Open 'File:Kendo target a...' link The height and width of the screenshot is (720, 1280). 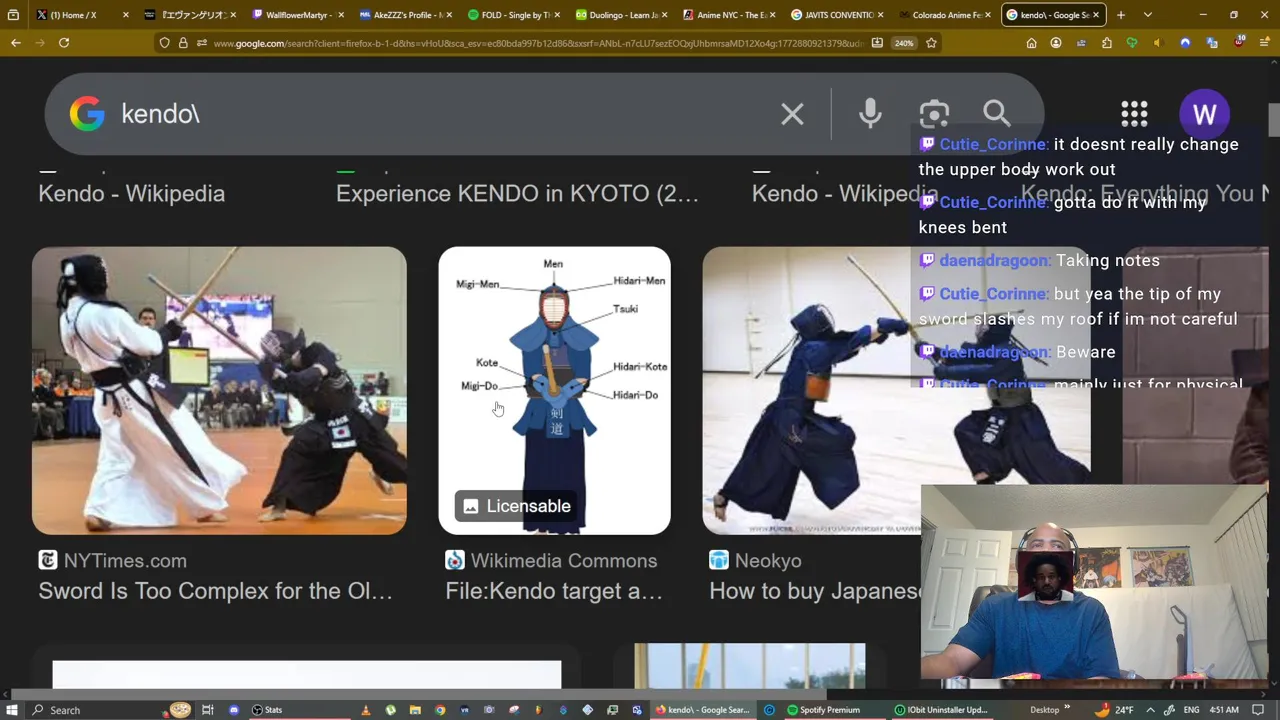[554, 591]
